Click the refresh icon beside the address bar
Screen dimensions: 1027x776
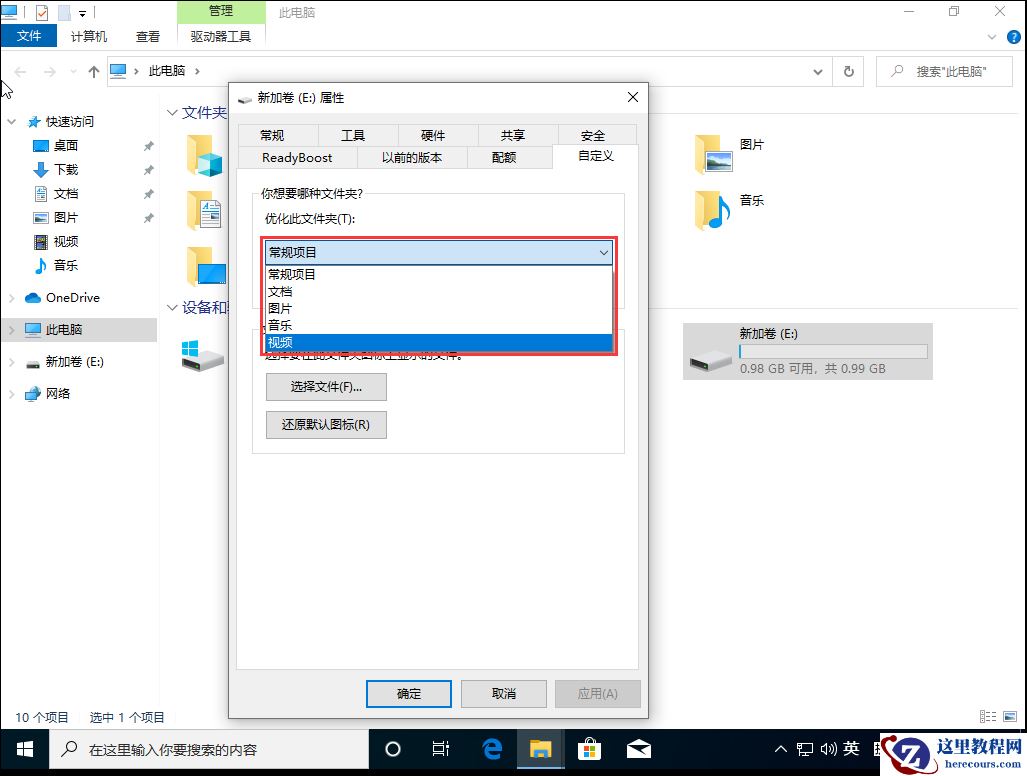tap(848, 71)
